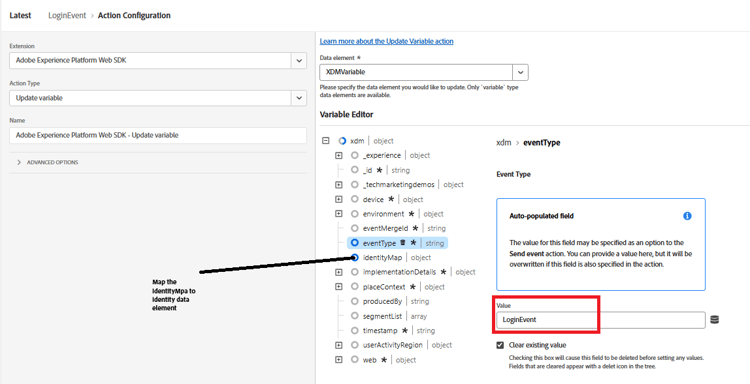Collapse the xdm root node
The image size is (750, 384).
pos(326,141)
